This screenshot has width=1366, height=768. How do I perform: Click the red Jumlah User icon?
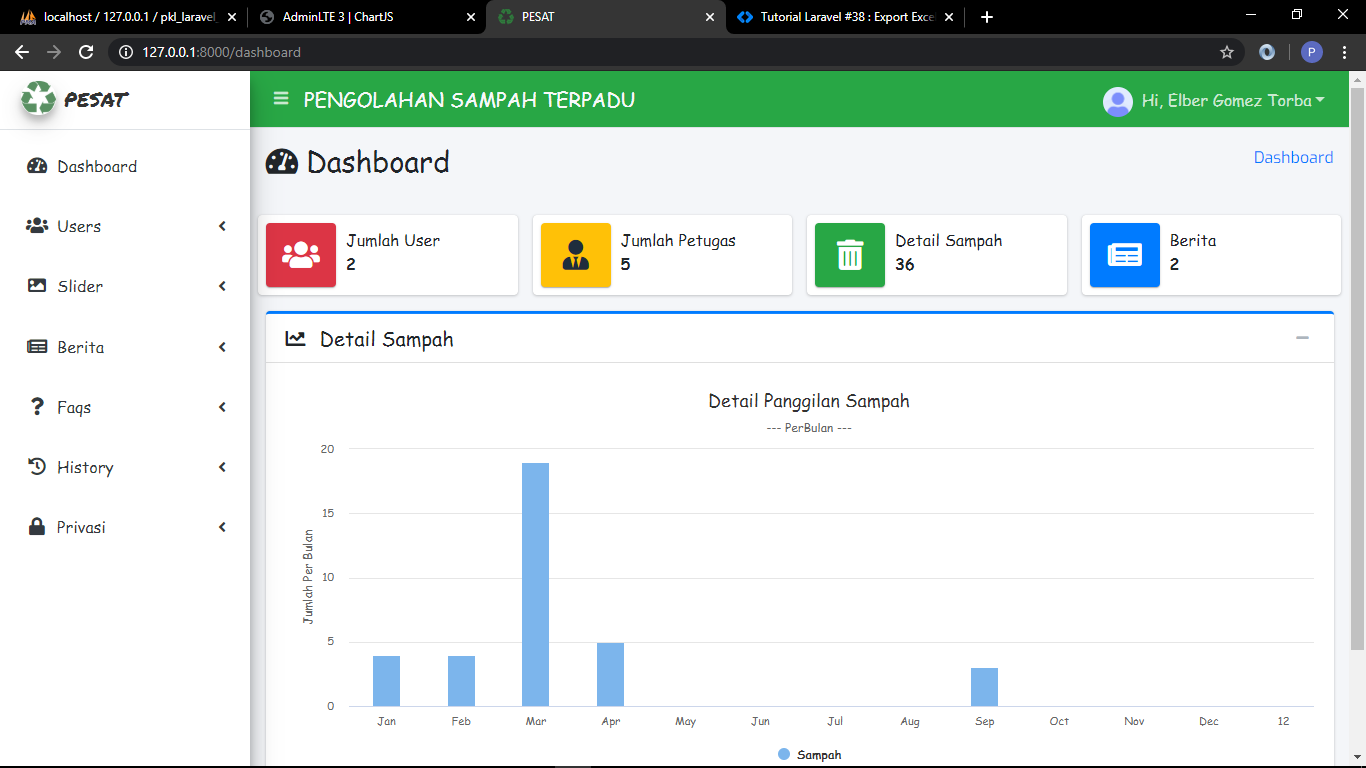pyautogui.click(x=301, y=255)
